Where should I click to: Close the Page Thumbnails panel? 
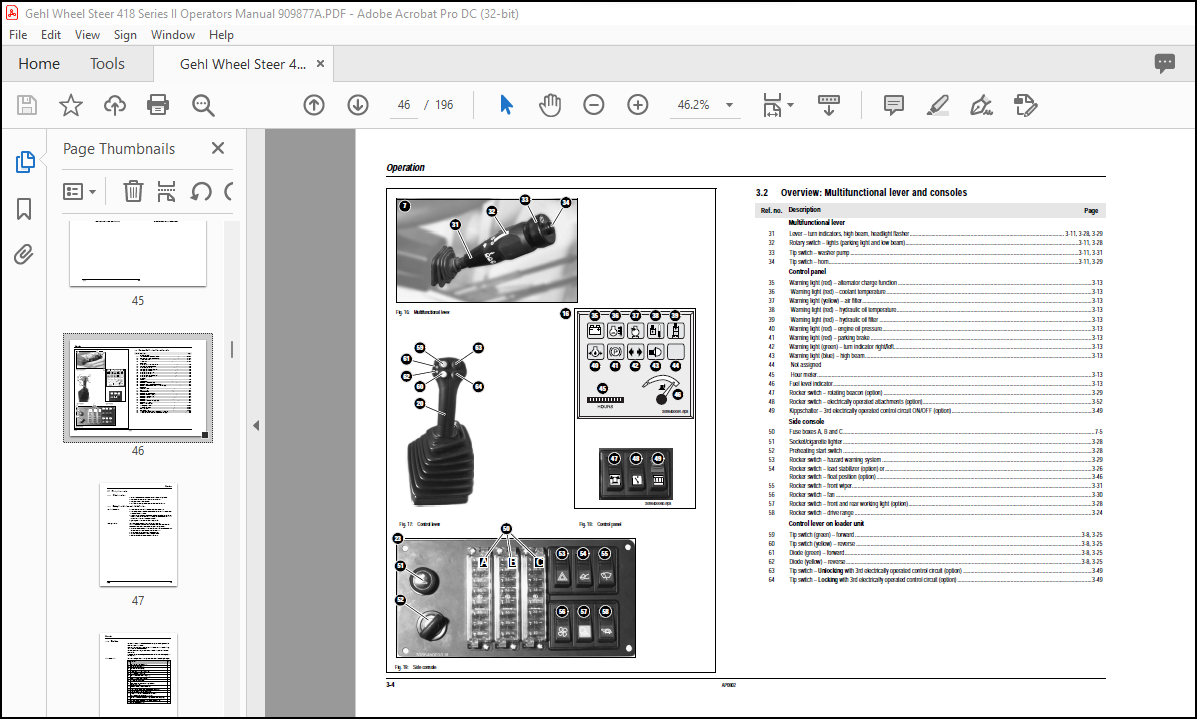(218, 148)
